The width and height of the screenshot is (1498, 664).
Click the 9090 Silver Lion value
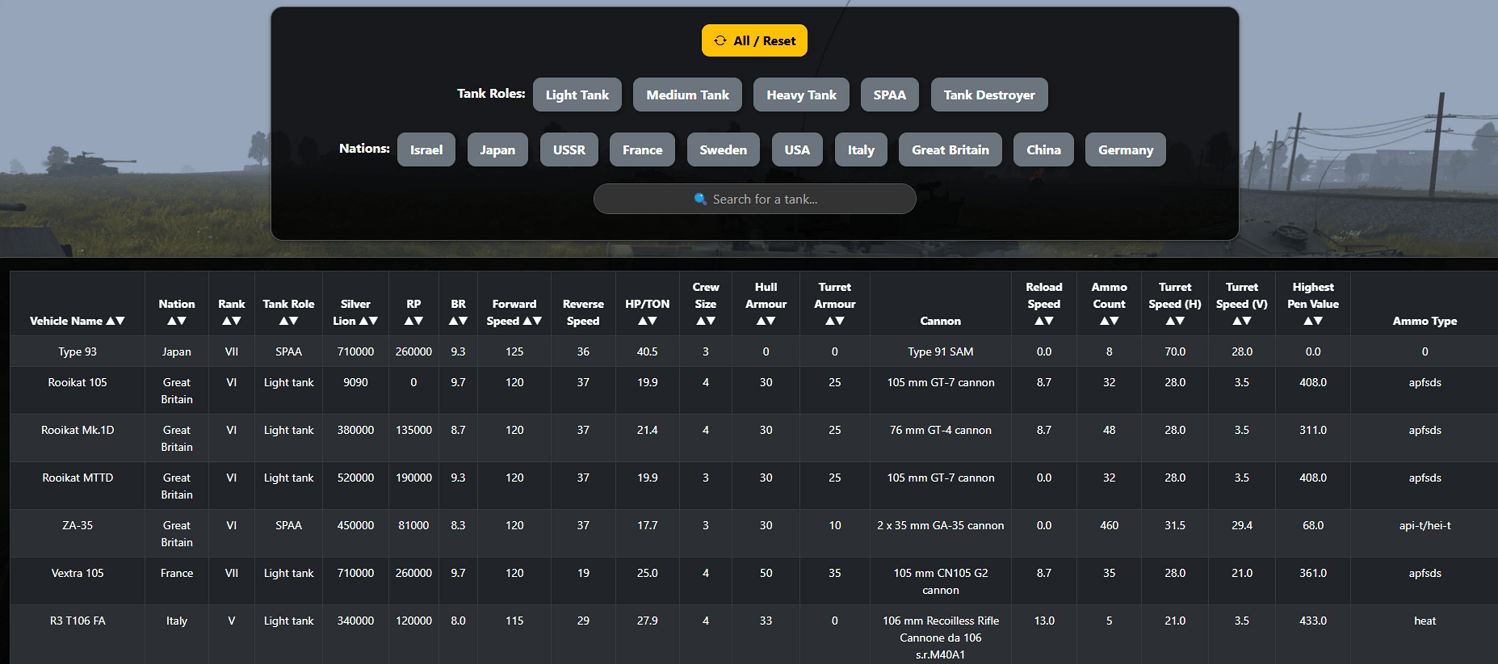355,382
